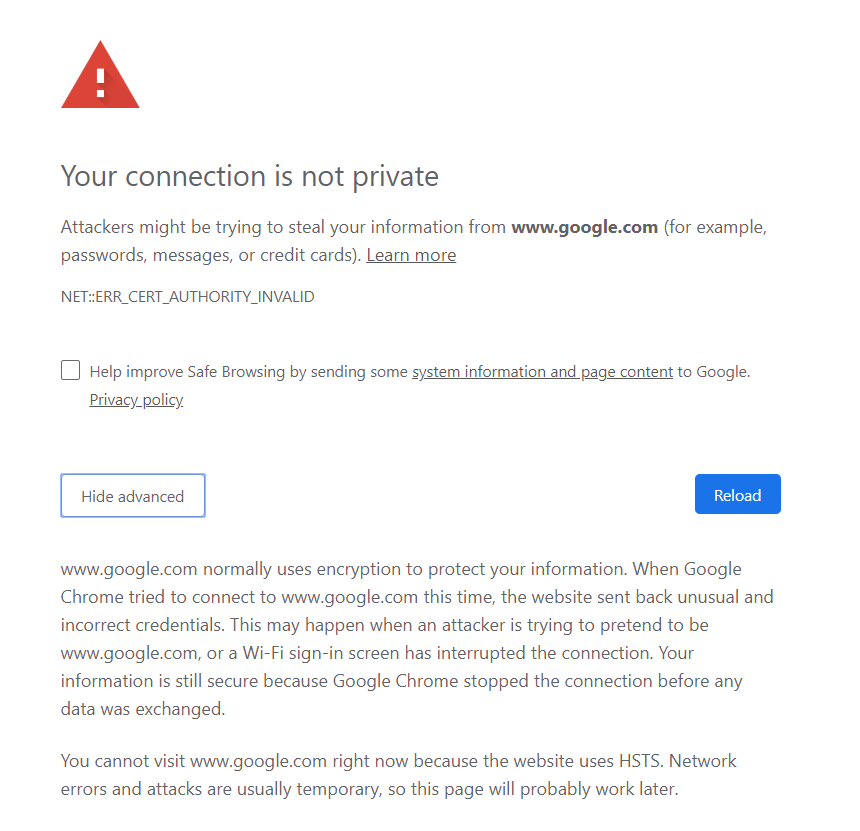Click the "Your connection is not private" heading
The width and height of the screenshot is (860, 831).
click(250, 177)
